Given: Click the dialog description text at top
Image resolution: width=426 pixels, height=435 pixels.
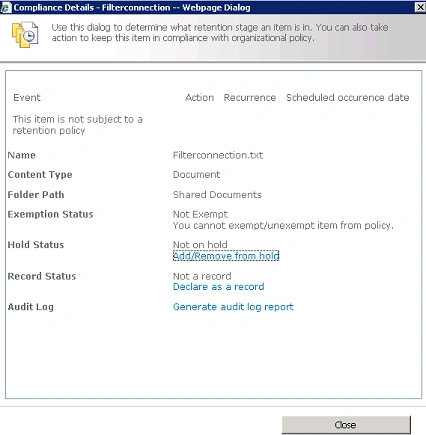Looking at the screenshot, I should 220,33.
